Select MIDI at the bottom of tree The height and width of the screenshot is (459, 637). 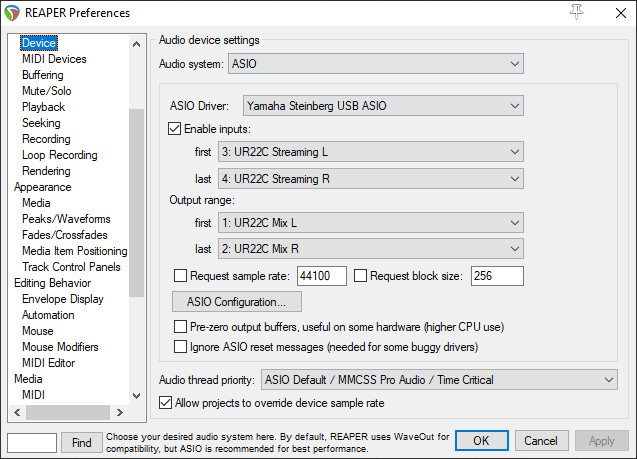pos(33,395)
